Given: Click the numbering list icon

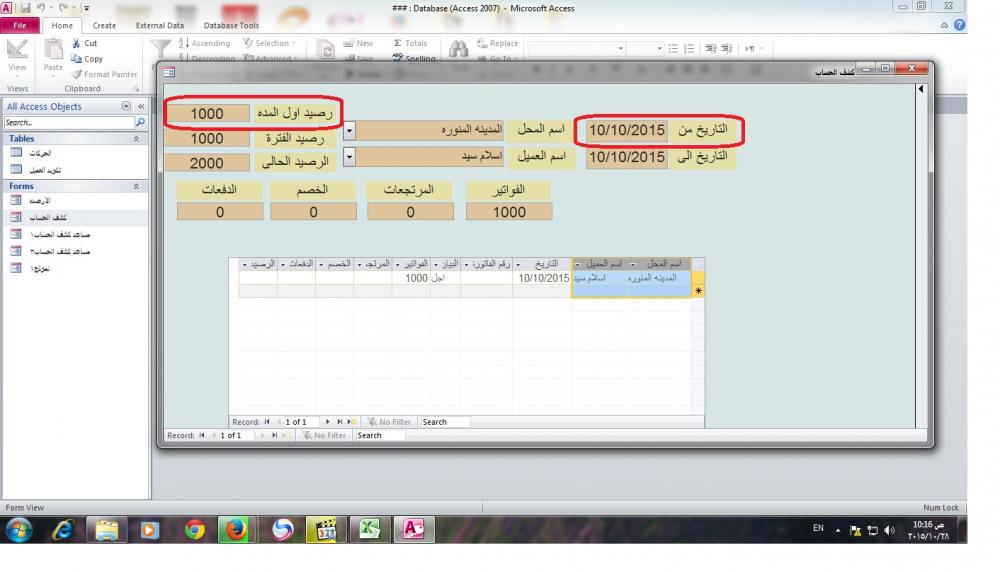Looking at the screenshot, I should (689, 48).
